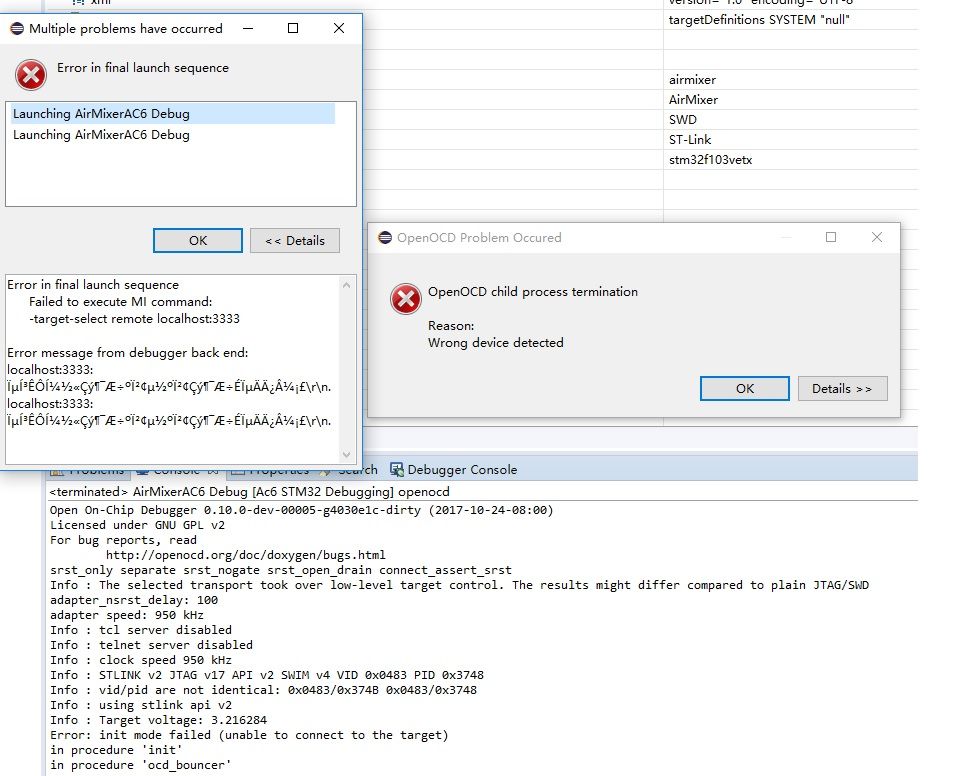This screenshot has width=962, height=776.
Task: Click the red error icon beside 'Error in final launch sequence'
Action: (x=31, y=75)
